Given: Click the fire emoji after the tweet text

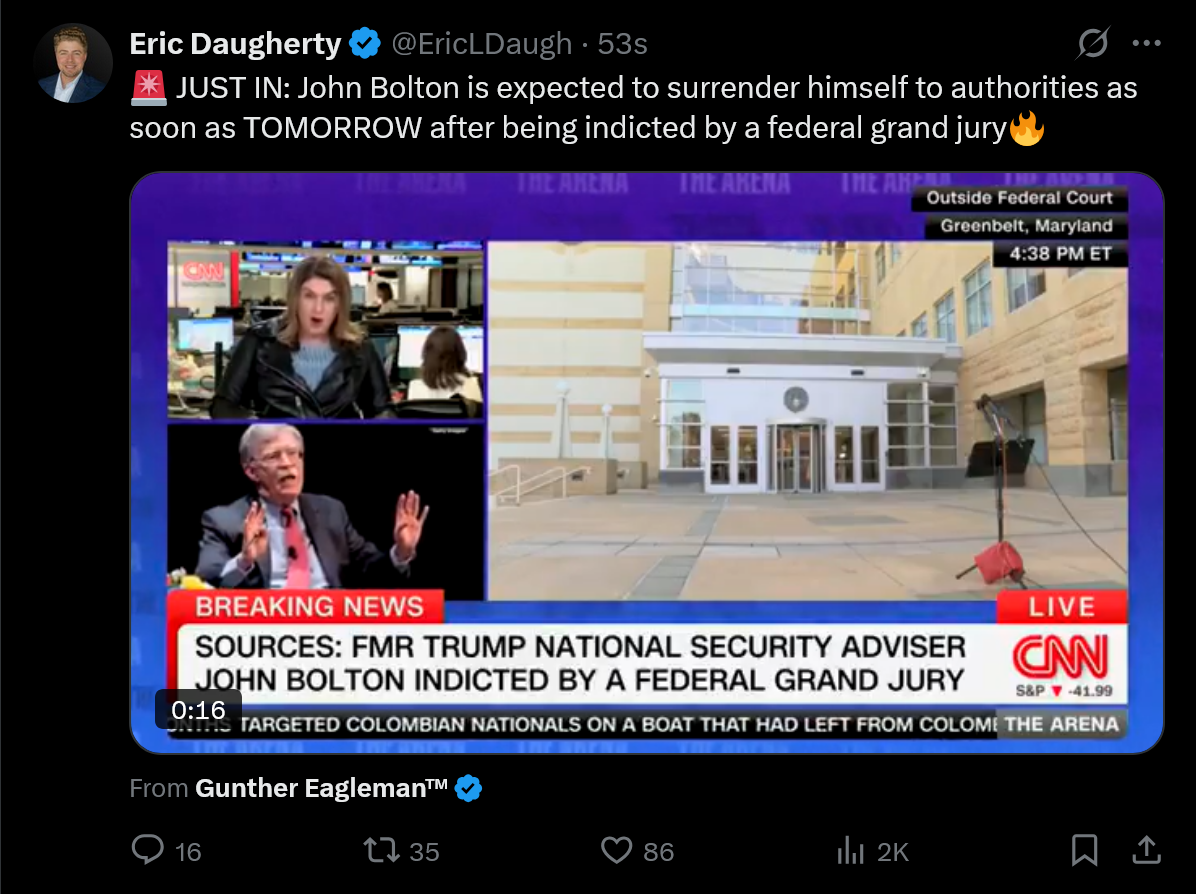Looking at the screenshot, I should click(1027, 127).
